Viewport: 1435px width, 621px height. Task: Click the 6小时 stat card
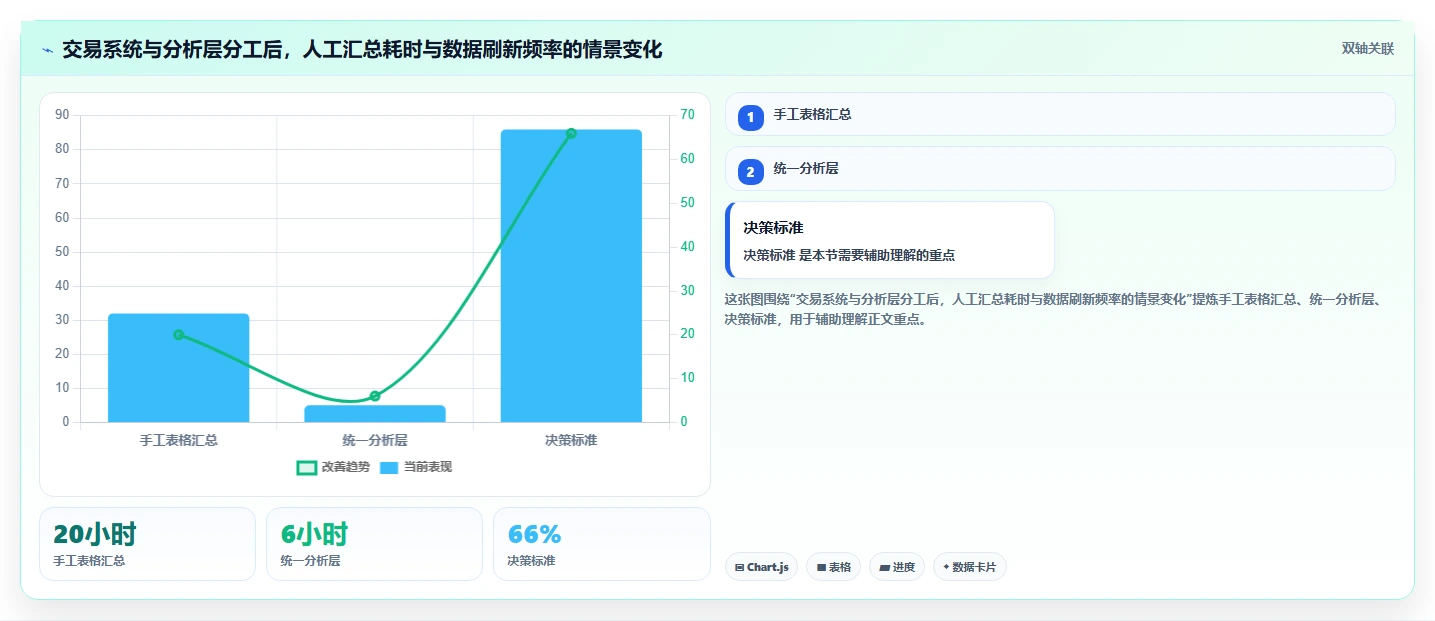375,544
